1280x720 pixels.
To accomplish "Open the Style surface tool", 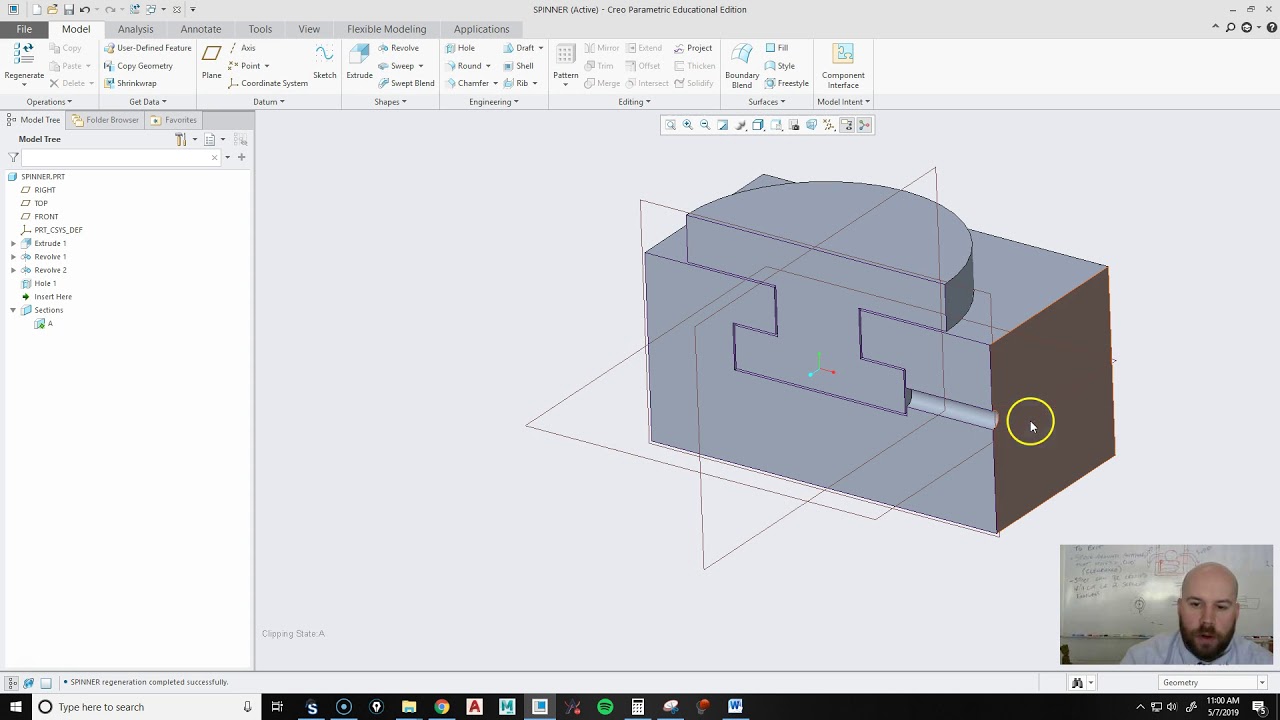I will coord(780,66).
